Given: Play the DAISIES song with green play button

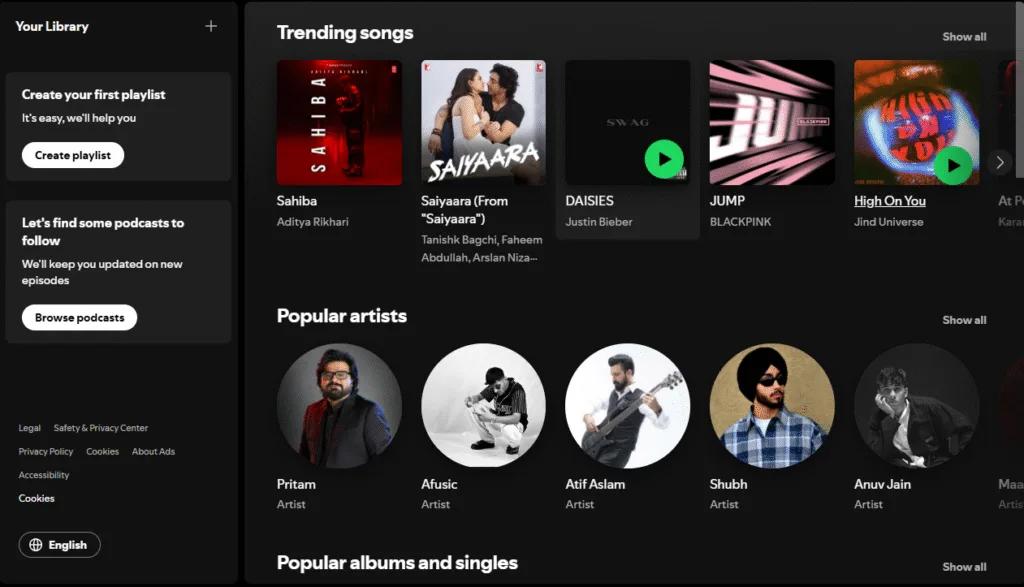Looking at the screenshot, I should [x=664, y=159].
